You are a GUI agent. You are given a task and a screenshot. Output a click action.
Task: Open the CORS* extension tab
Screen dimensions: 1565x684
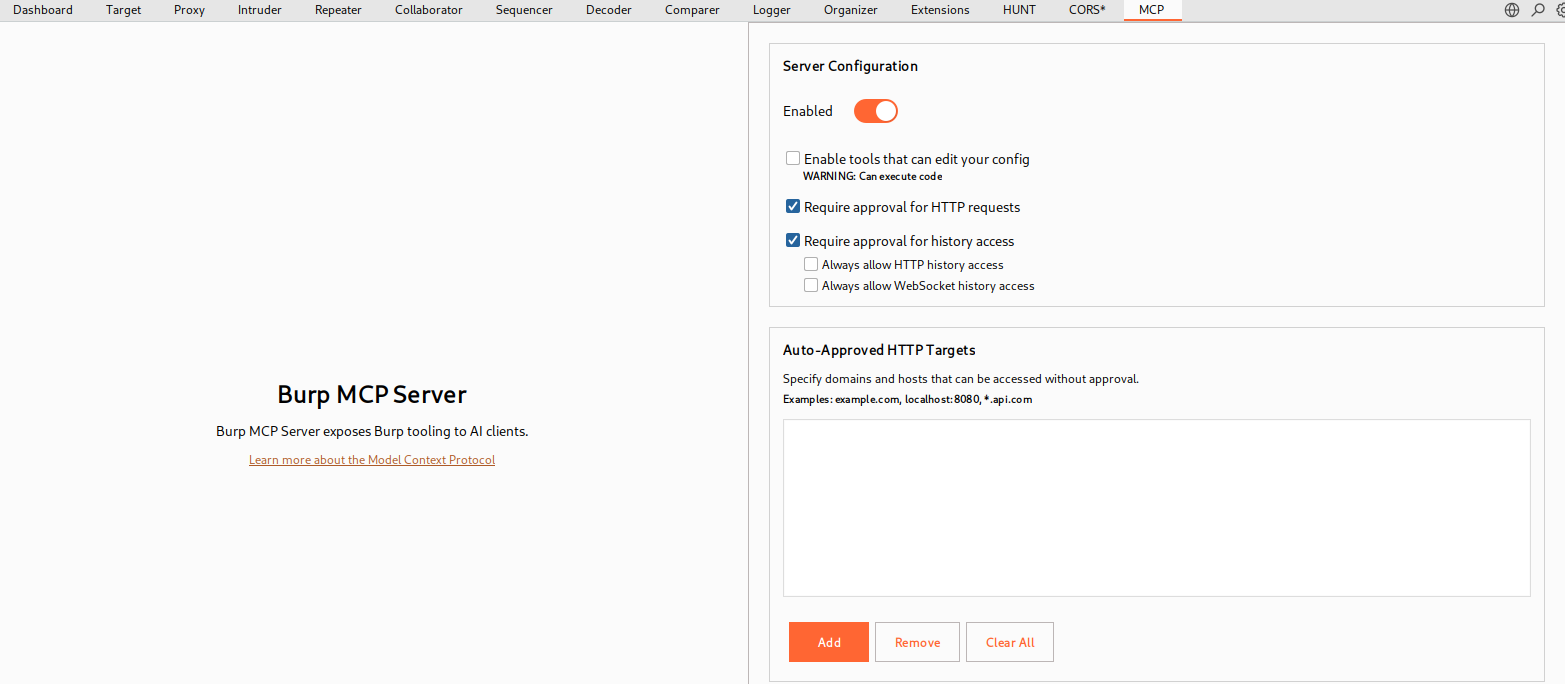pyautogui.click(x=1087, y=10)
